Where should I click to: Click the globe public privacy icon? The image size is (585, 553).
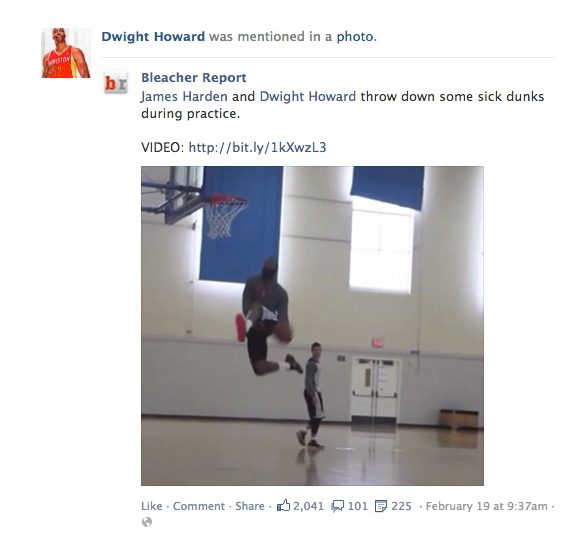(147, 522)
